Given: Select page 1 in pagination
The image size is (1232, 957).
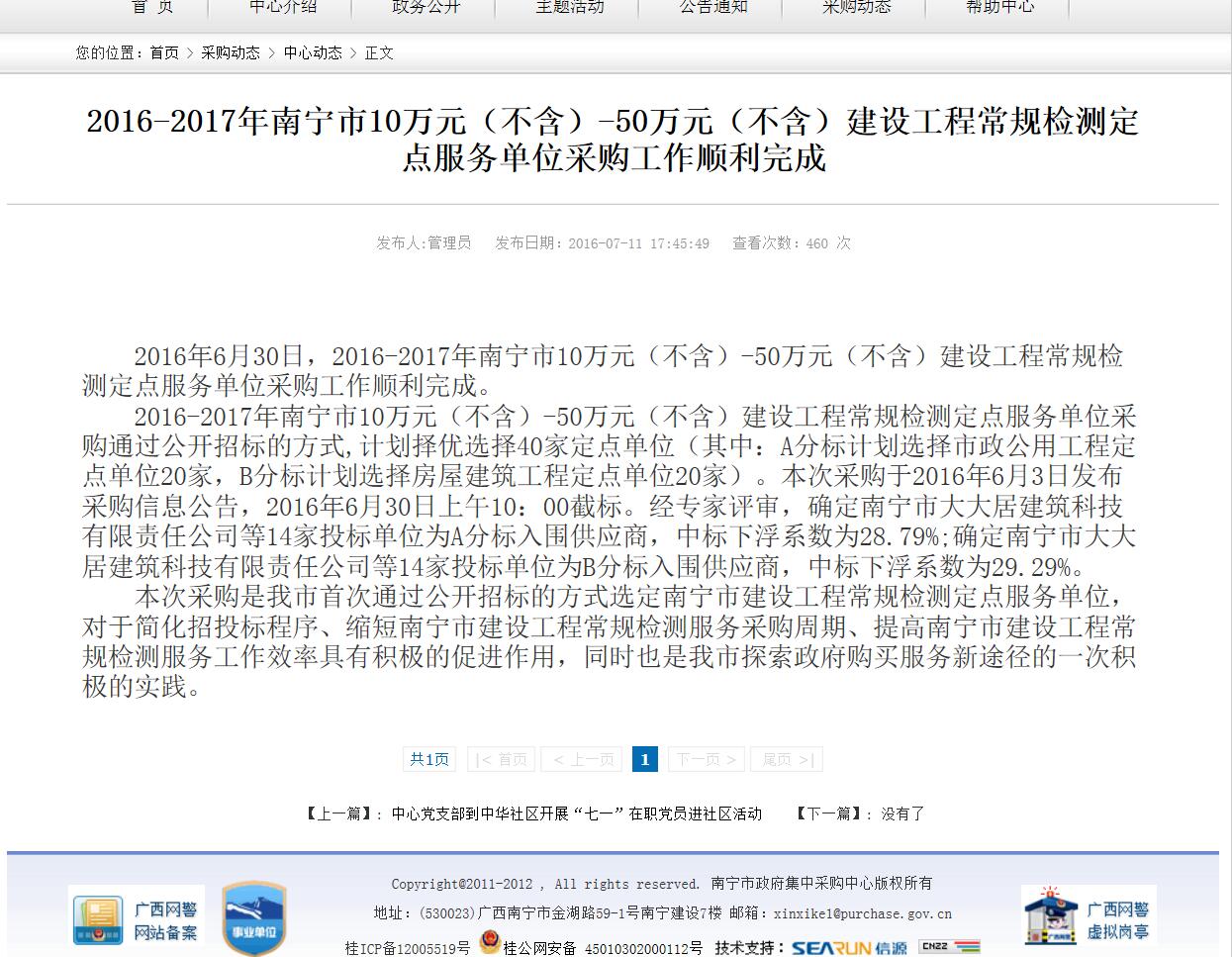Looking at the screenshot, I should coord(644,759).
